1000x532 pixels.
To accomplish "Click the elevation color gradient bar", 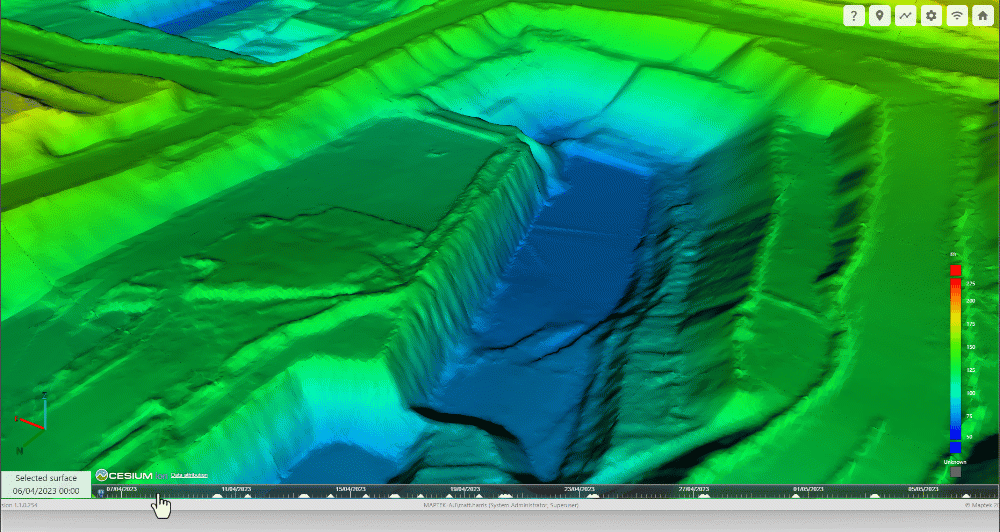I will point(955,358).
